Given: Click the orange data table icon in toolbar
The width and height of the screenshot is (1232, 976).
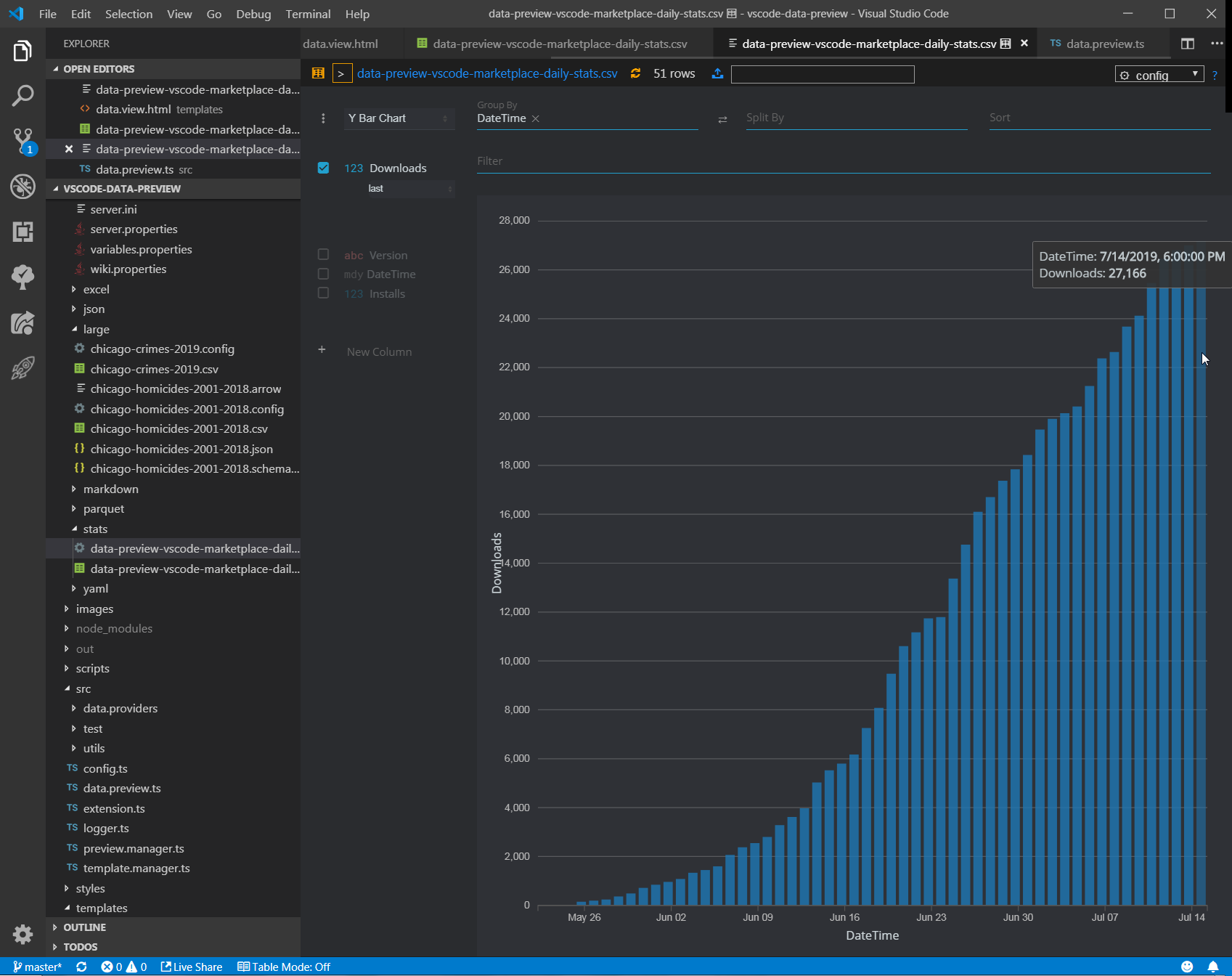Looking at the screenshot, I should click(318, 73).
